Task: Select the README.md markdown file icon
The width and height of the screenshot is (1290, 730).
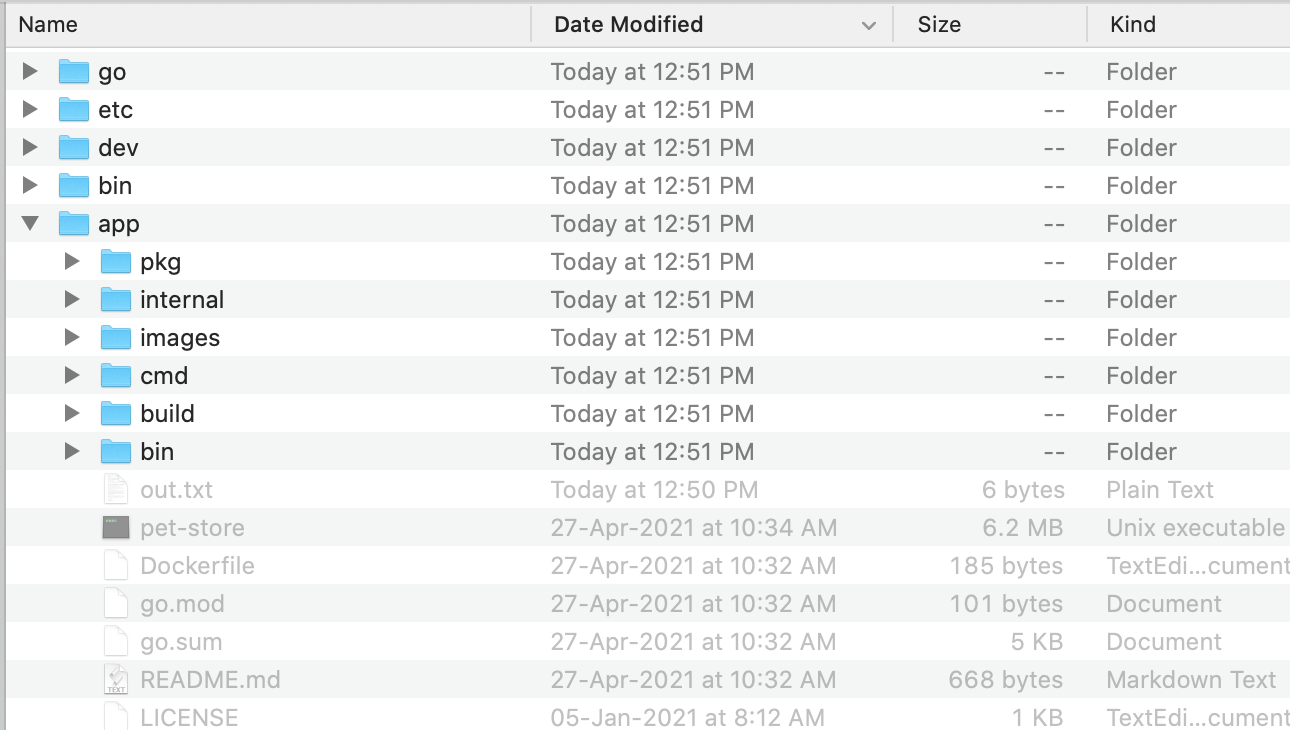Action: 116,679
